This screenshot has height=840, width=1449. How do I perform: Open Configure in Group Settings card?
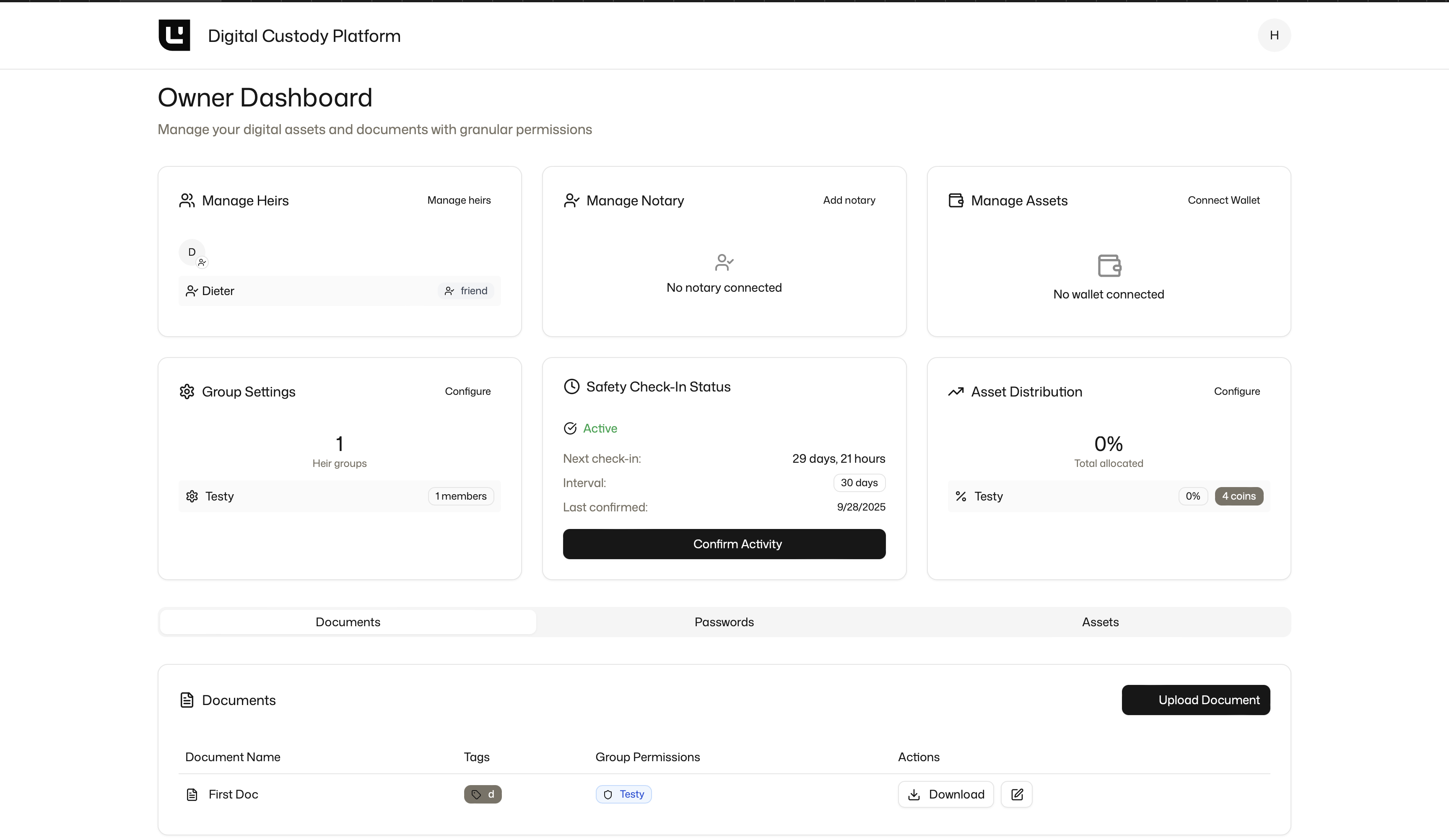467,391
